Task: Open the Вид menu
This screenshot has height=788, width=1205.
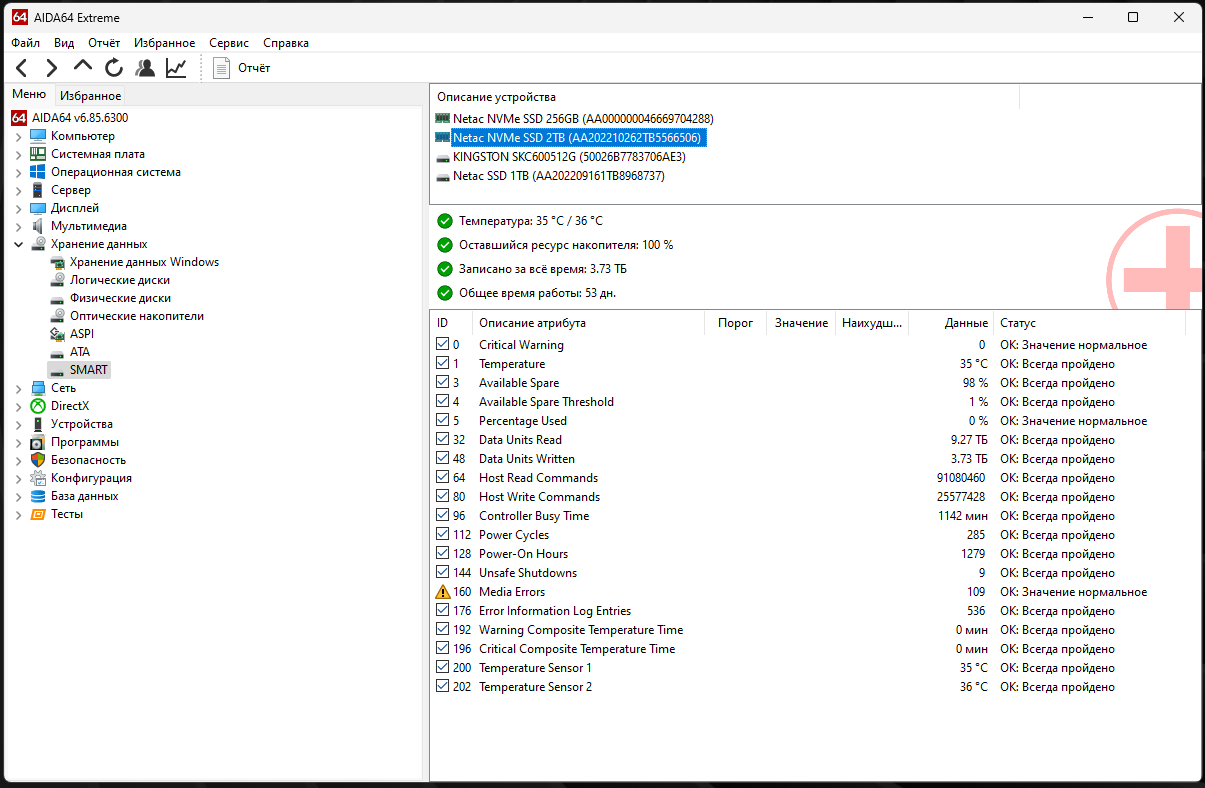Action: (x=64, y=43)
